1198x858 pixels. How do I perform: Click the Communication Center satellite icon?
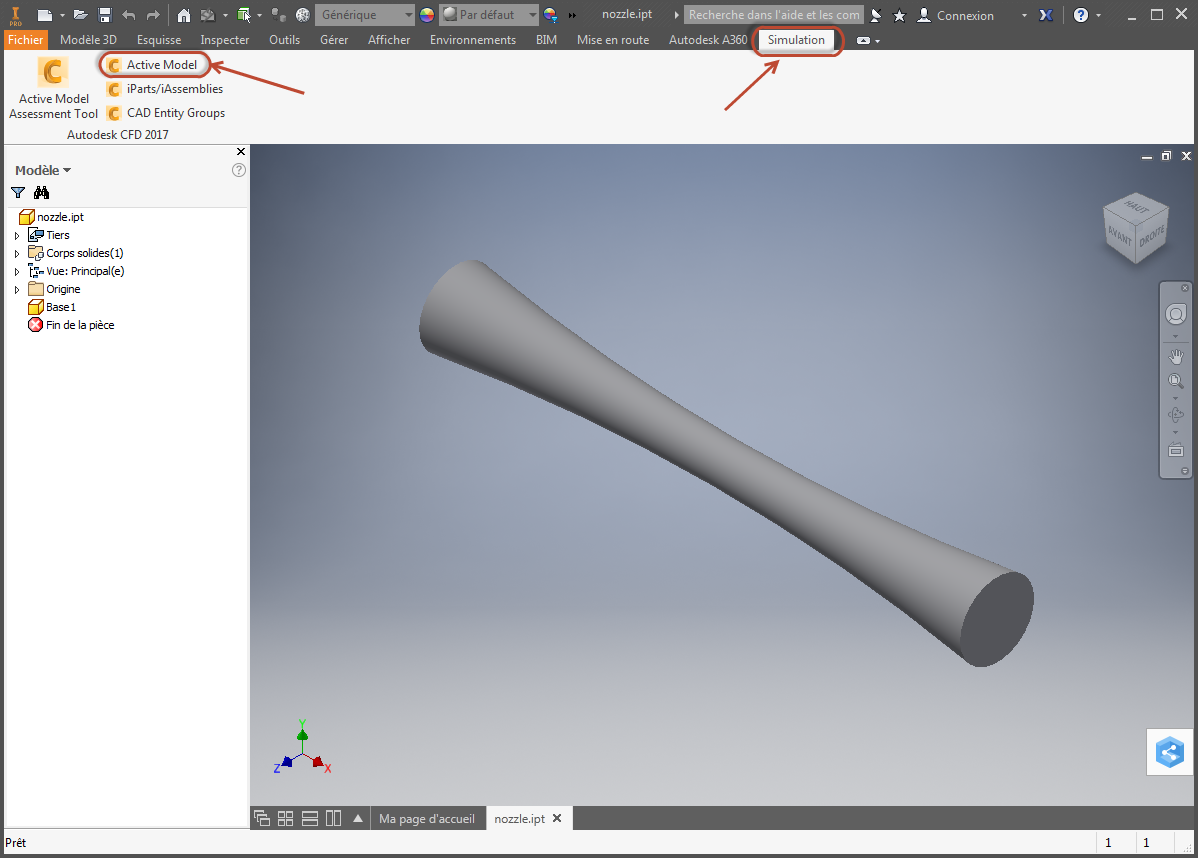877,15
